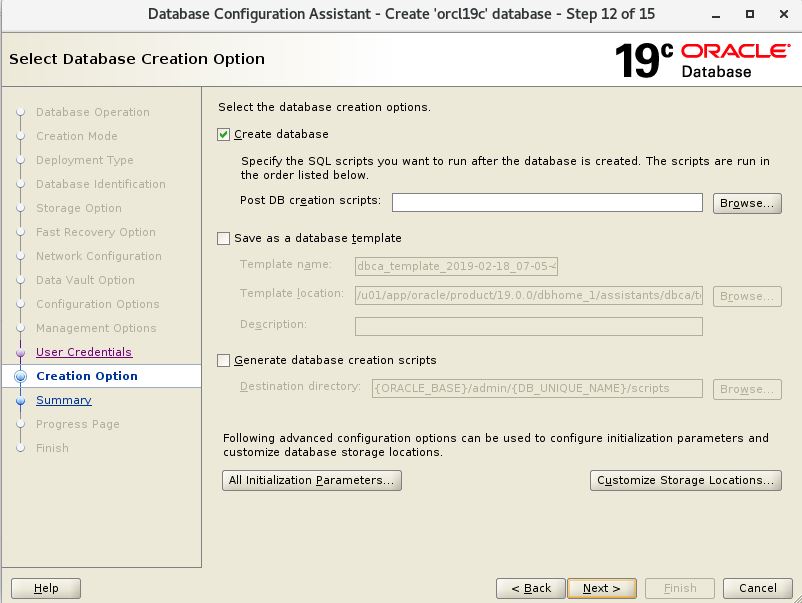Go to the Summary step link
This screenshot has width=802, height=603.
click(63, 400)
